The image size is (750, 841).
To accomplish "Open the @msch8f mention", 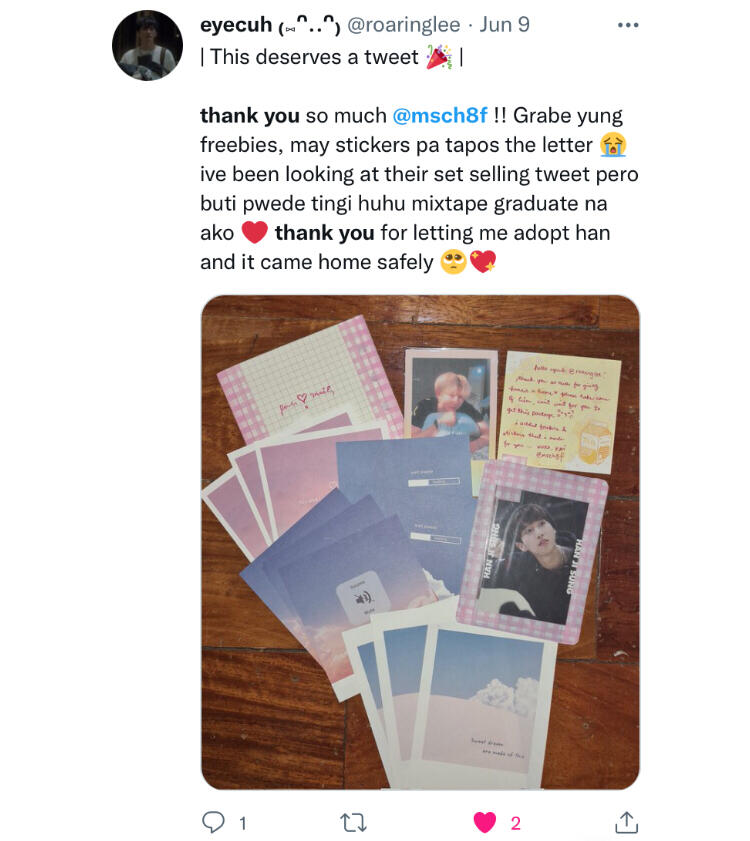I will point(440,115).
